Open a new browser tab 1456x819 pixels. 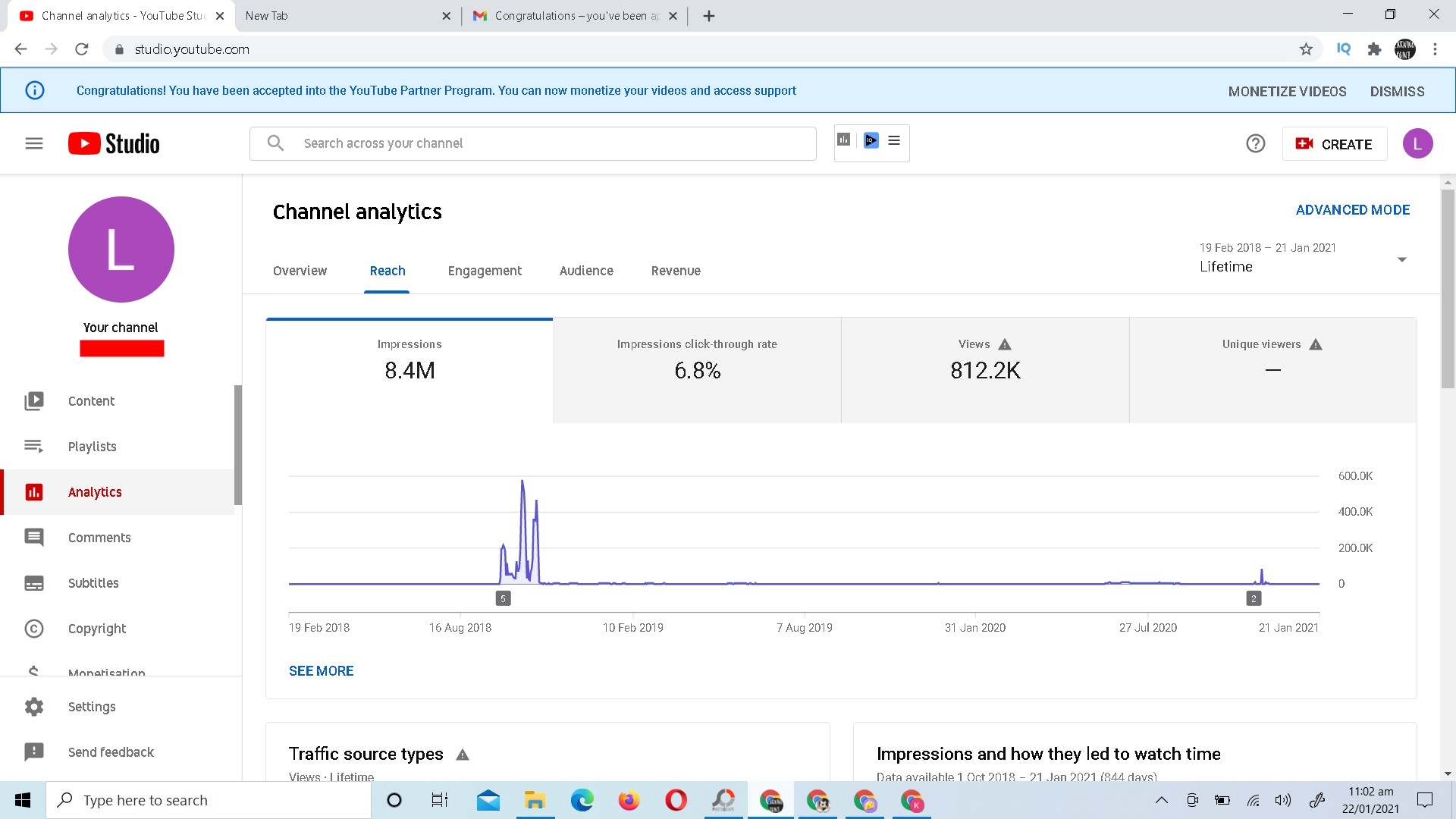coord(709,16)
